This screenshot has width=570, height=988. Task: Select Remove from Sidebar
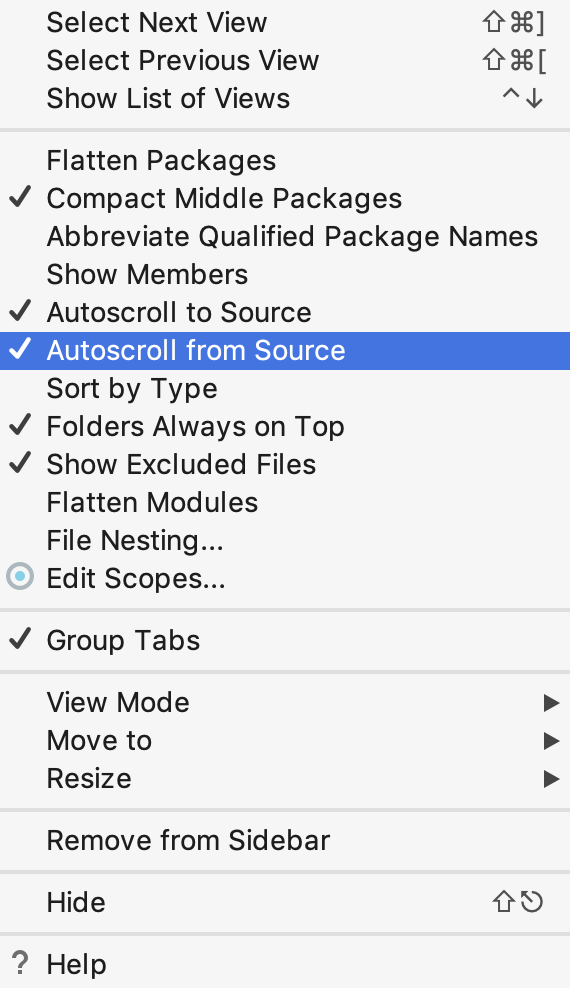pos(285,841)
